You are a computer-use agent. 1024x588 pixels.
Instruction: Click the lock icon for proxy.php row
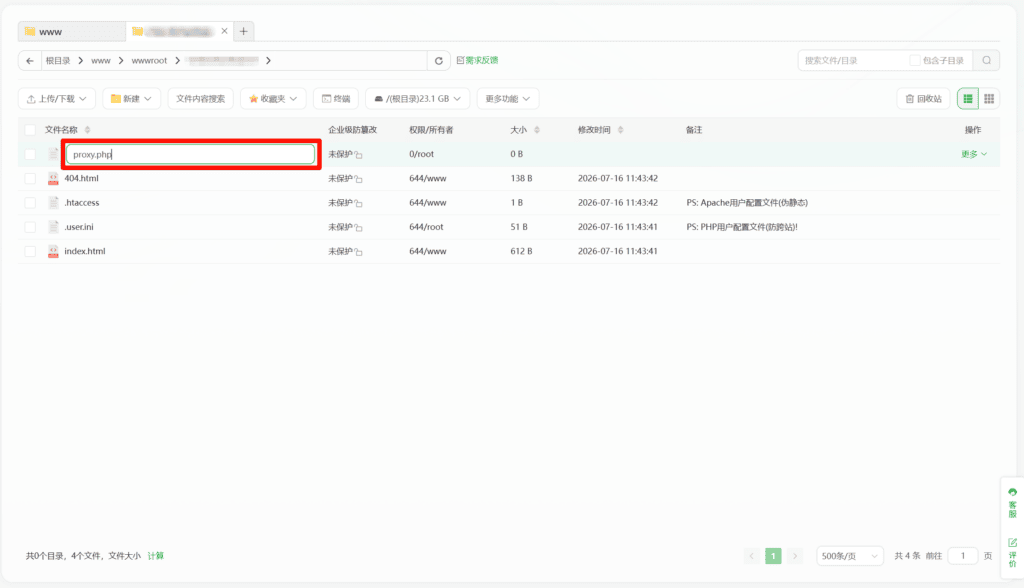tap(358, 155)
